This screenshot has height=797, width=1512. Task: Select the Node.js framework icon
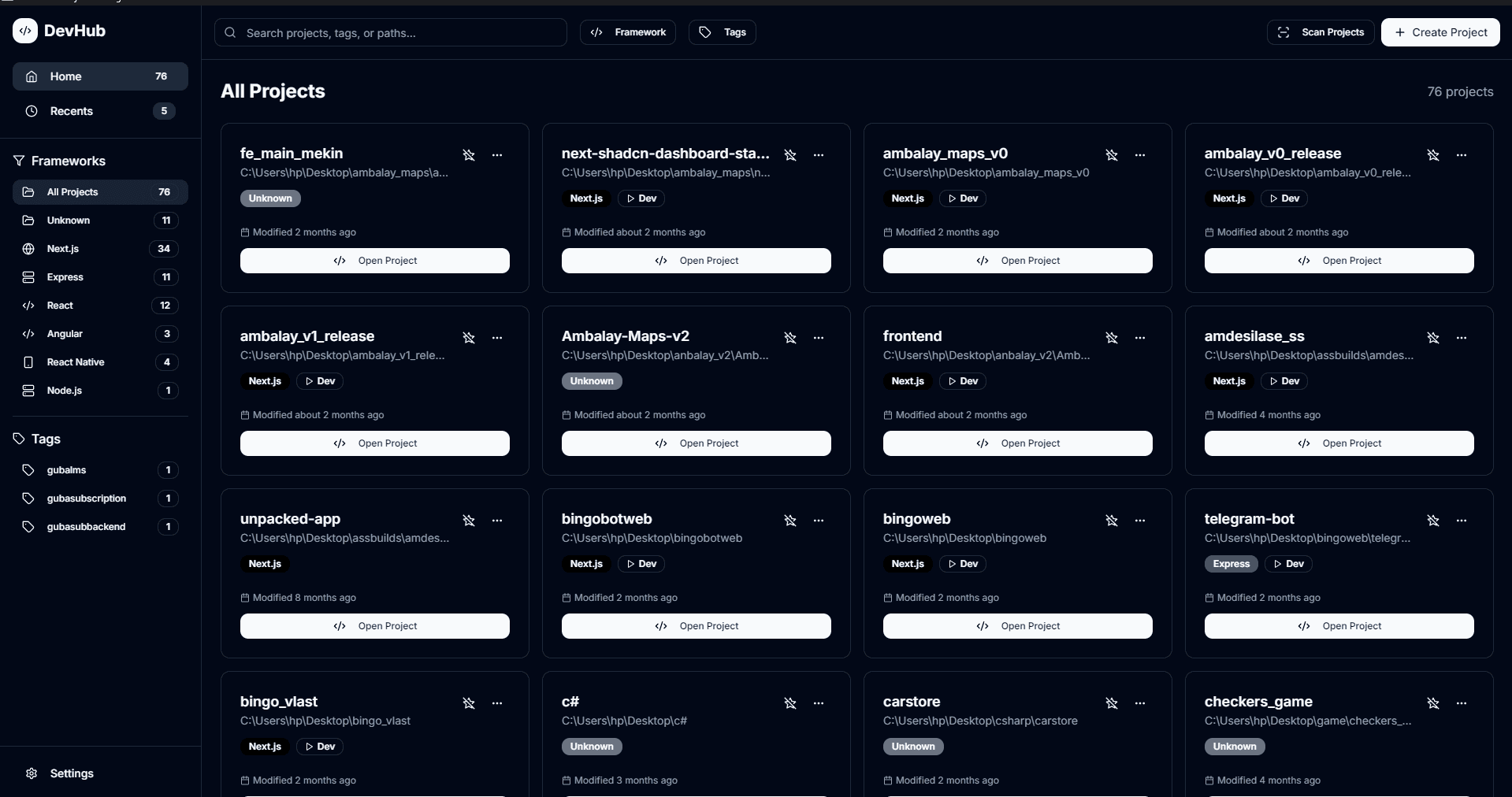28,391
